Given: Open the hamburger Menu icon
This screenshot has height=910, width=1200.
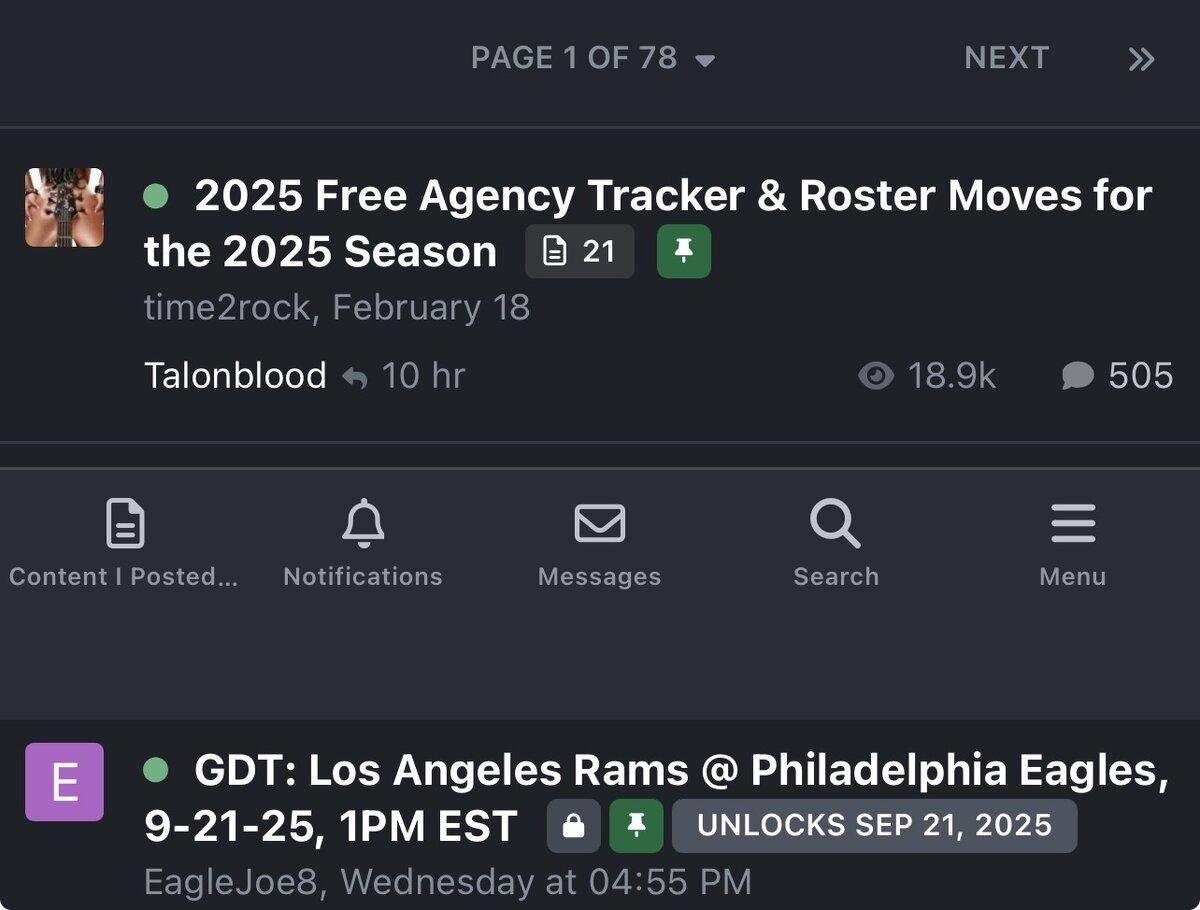Looking at the screenshot, I should coord(1072,523).
